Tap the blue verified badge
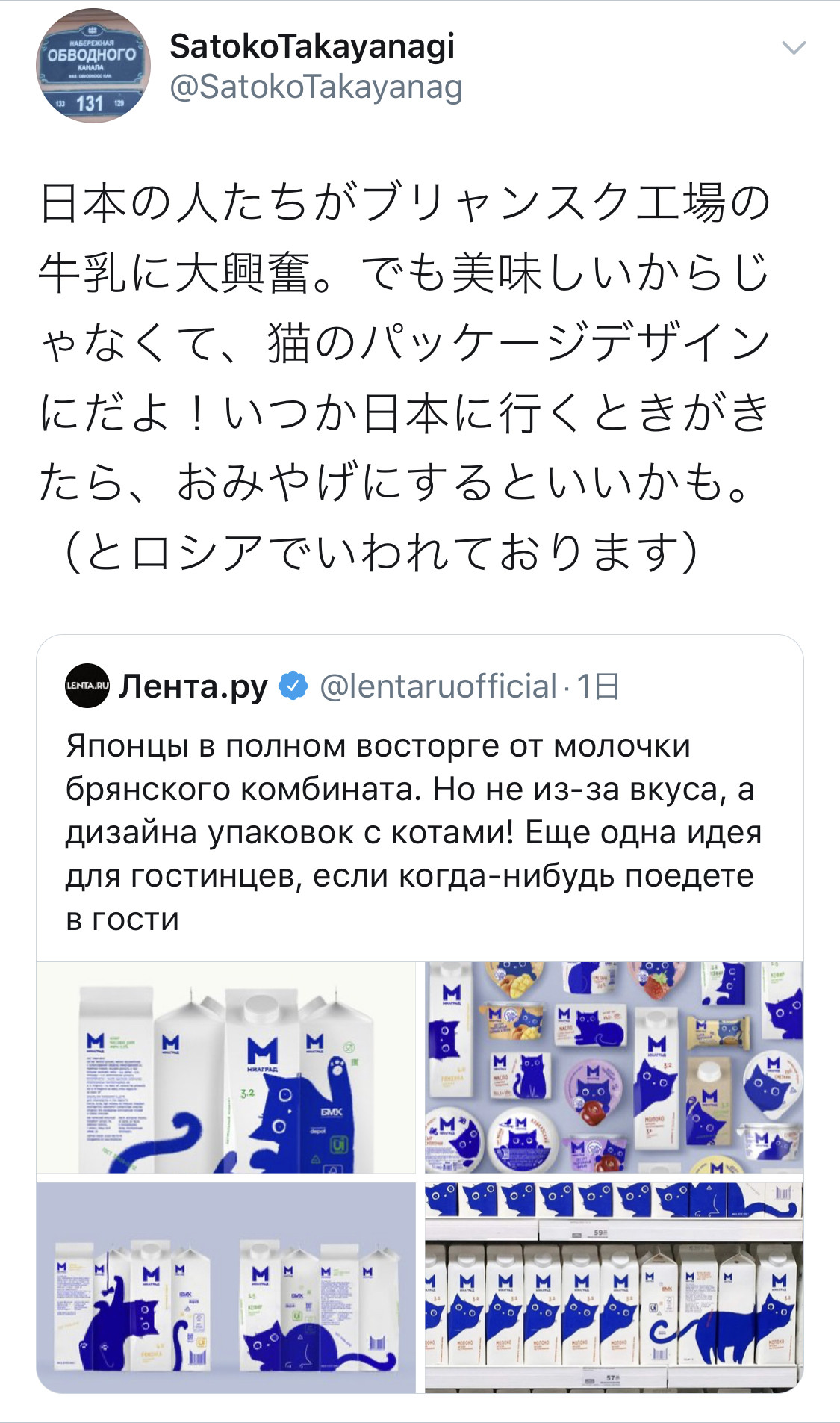Image resolution: width=840 pixels, height=1423 pixels. [293, 686]
